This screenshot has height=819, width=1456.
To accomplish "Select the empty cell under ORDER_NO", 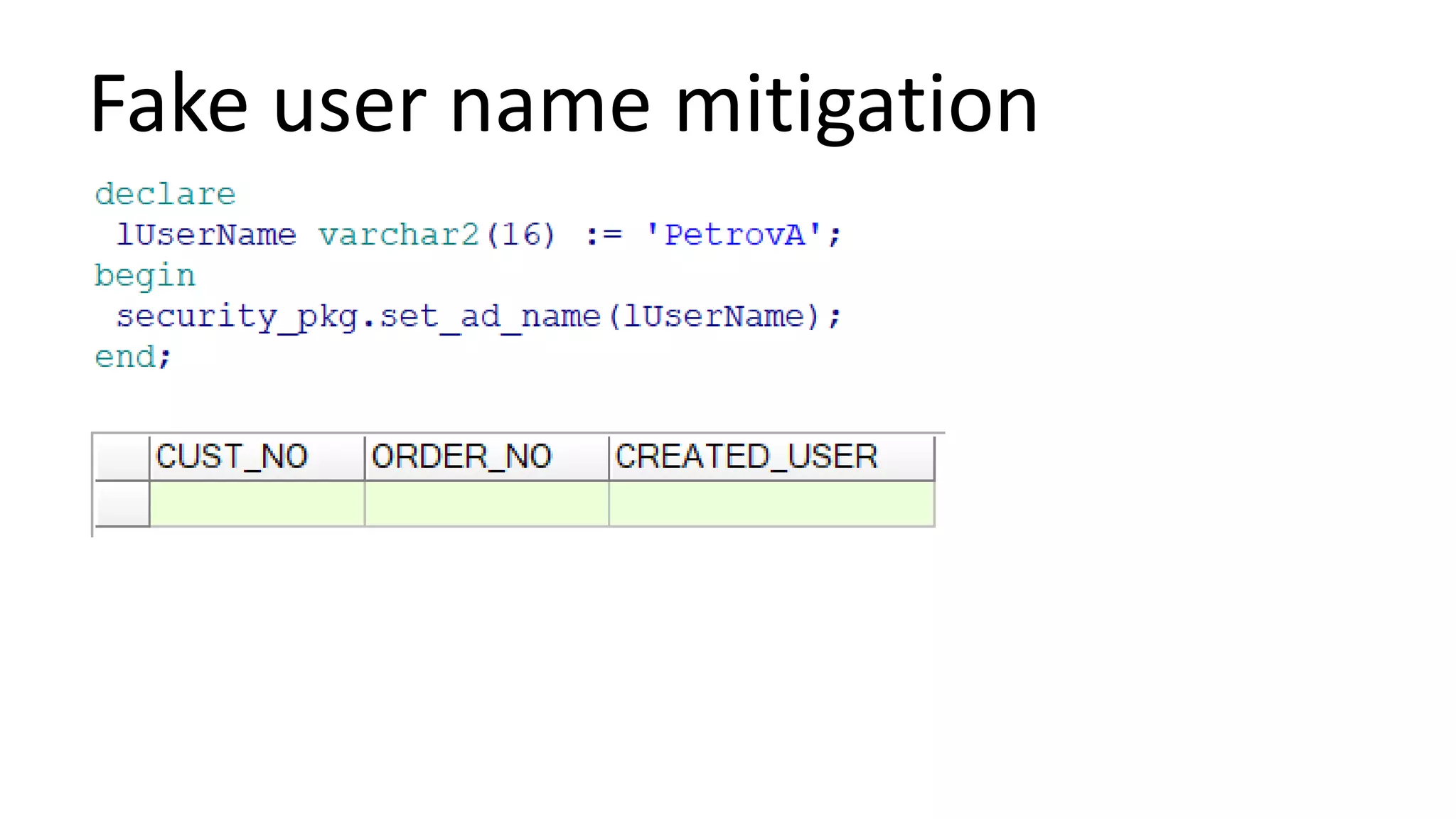I will (x=487, y=504).
